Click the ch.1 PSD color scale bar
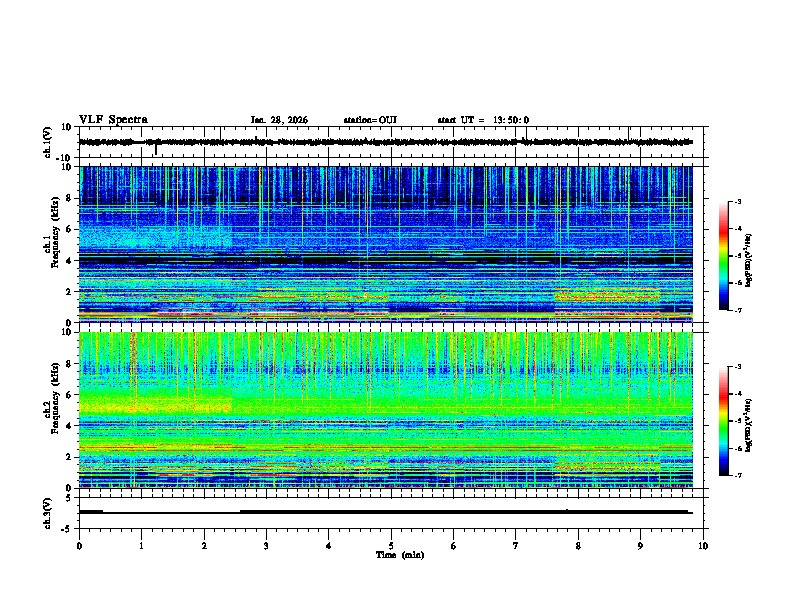This screenshot has width=792, height=612. [x=724, y=256]
